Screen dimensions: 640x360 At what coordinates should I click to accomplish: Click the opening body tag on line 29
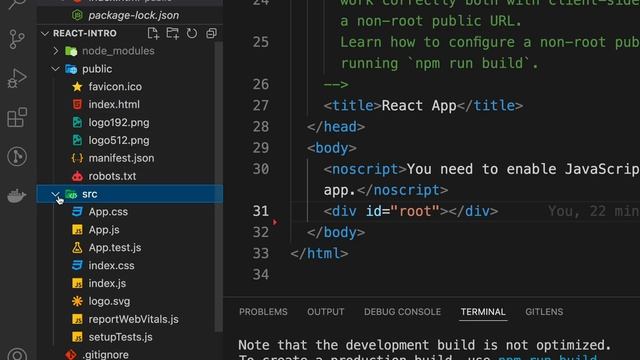tap(332, 148)
